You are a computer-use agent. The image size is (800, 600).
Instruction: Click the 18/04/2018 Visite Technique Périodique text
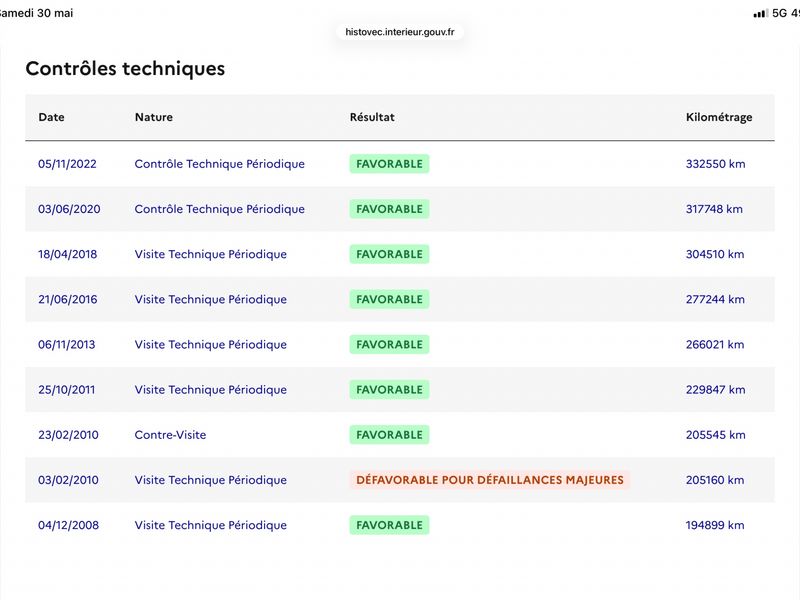[x=210, y=255]
